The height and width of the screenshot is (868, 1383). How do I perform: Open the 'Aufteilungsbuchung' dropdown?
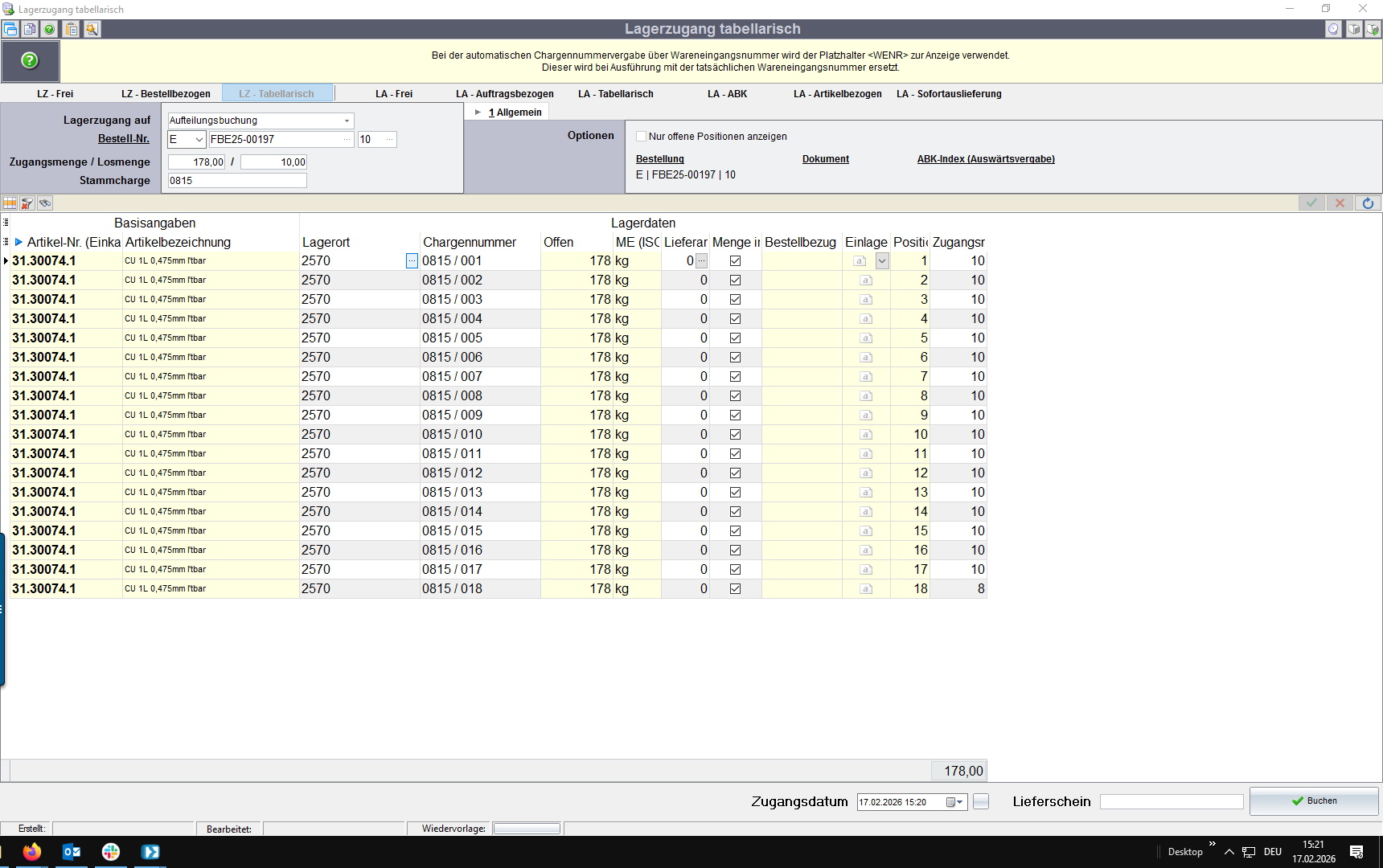tap(347, 121)
